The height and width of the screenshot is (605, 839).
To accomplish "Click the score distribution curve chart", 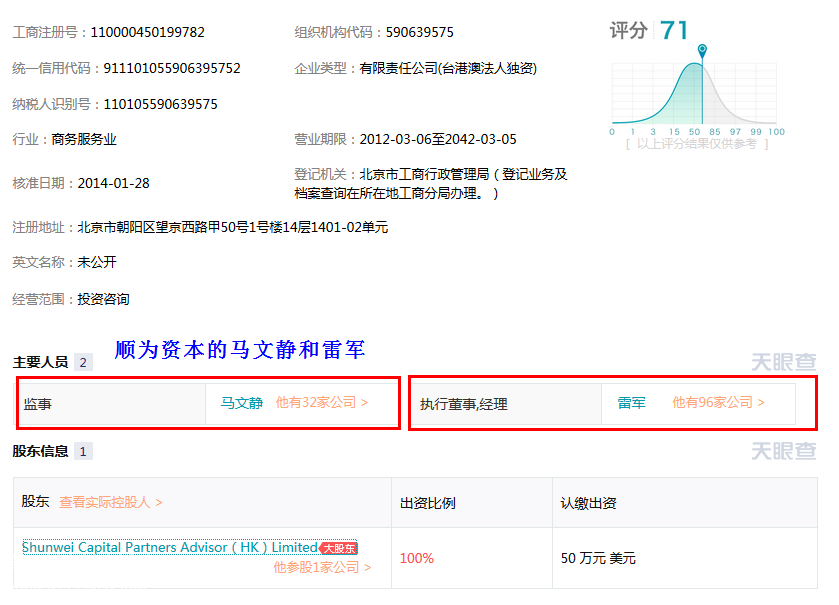I will click(694, 94).
